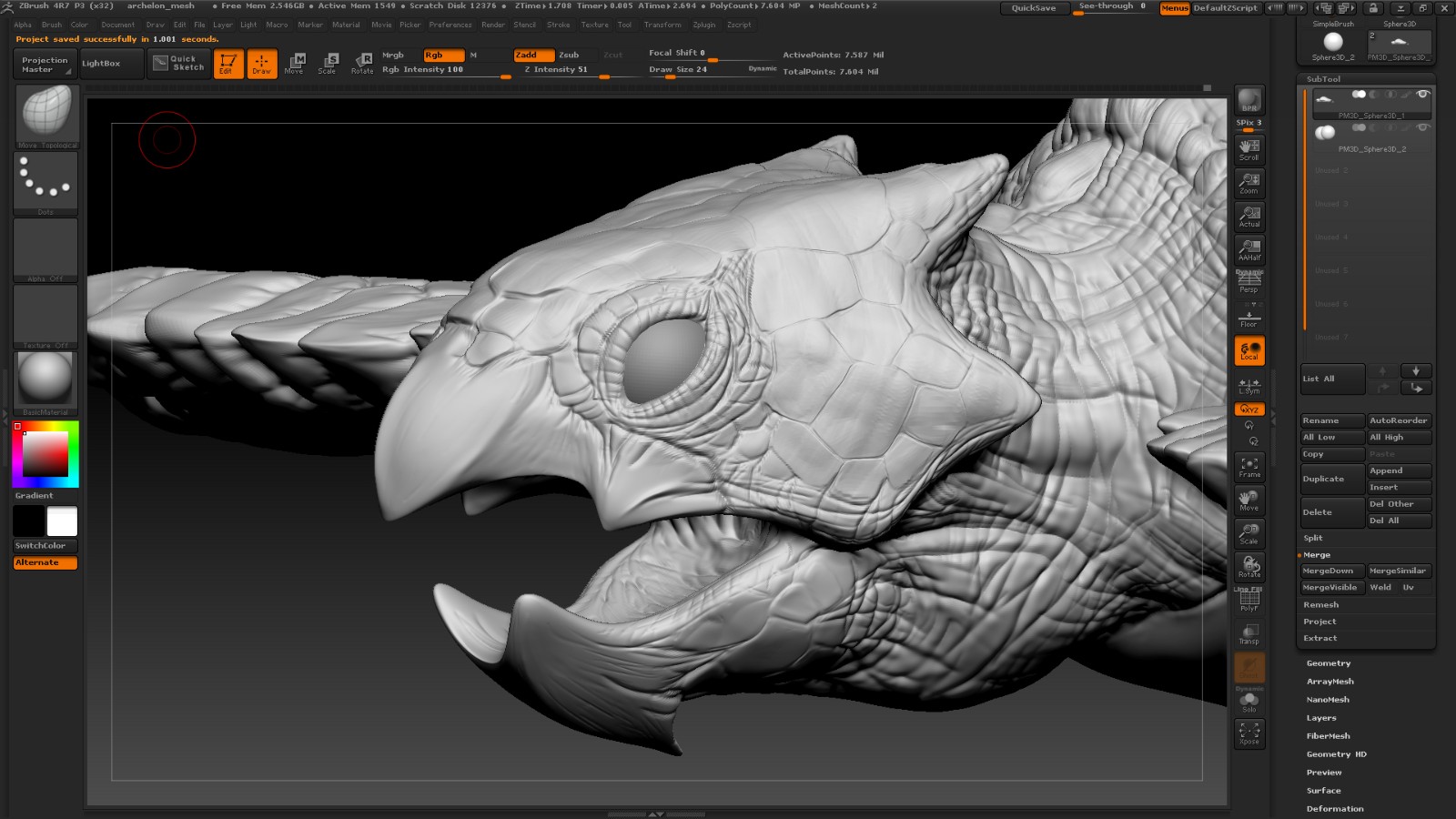Screen dimensions: 1456x819
Task: Hide PM3D_Sphere3D_2 subtool with eye icon
Action: coord(1423,127)
